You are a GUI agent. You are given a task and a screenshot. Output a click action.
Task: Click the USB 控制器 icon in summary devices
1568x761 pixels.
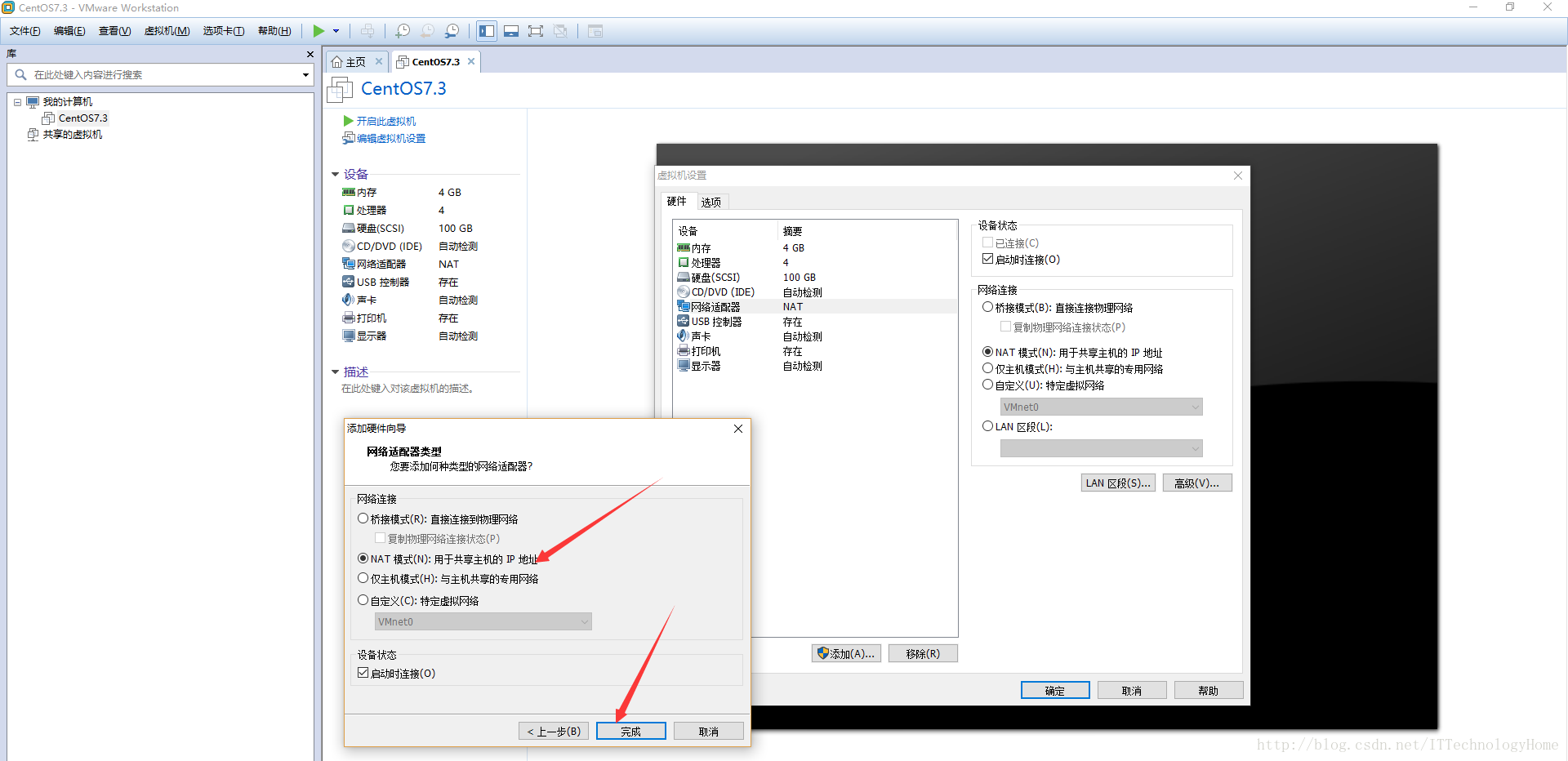coord(349,283)
